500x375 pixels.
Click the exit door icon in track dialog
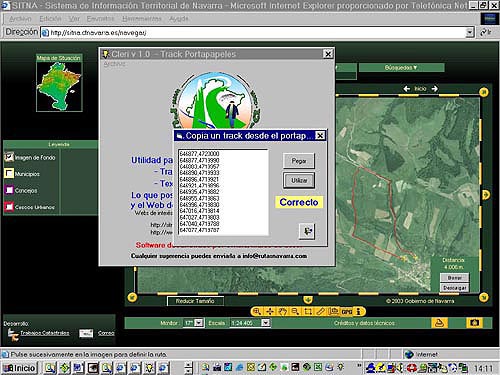(307, 231)
